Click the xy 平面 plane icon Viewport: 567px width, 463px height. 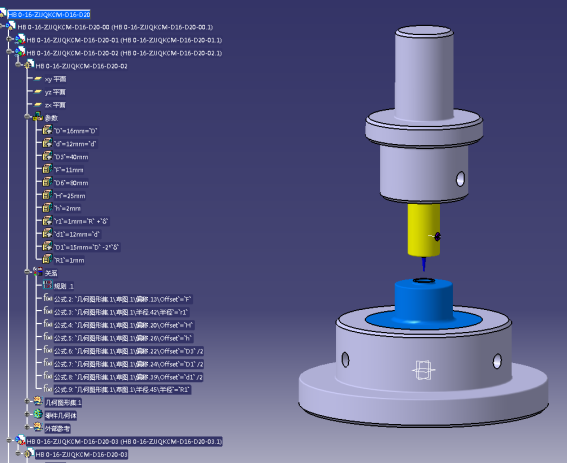click(x=38, y=78)
